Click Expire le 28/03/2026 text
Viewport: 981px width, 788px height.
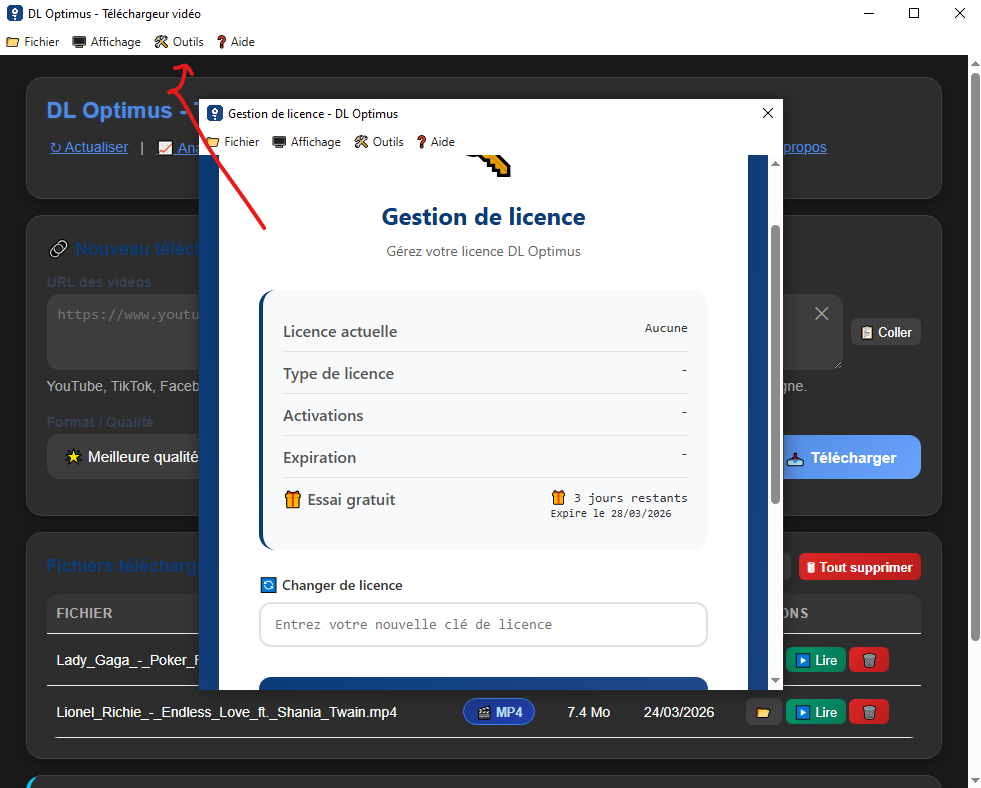pos(611,513)
